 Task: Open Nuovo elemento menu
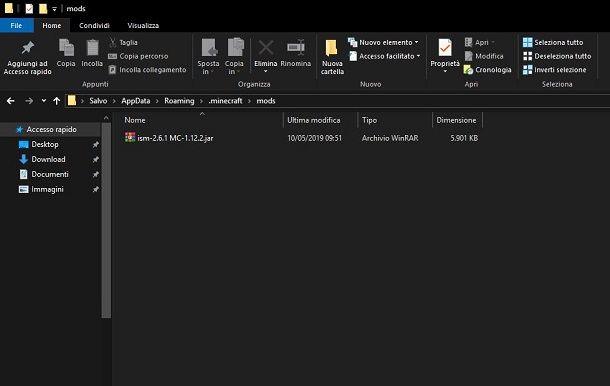[384, 42]
